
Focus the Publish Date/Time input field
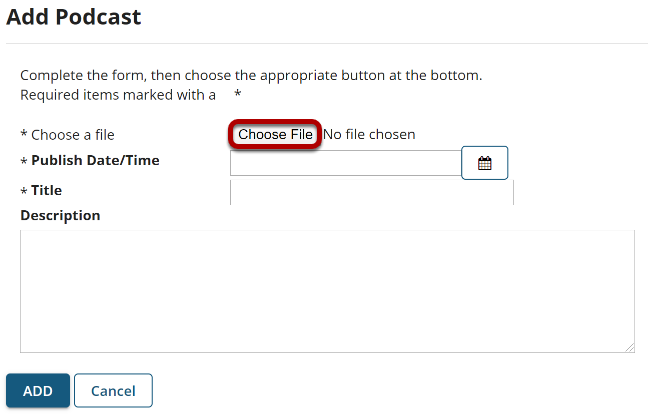[x=345, y=163]
